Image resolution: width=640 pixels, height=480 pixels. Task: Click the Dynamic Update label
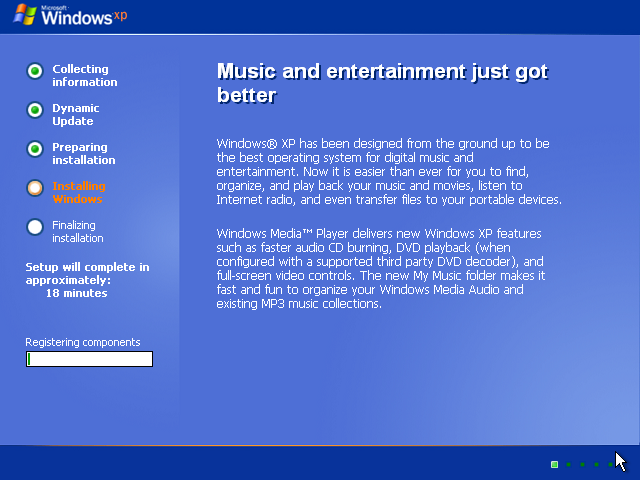pyautogui.click(x=76, y=115)
